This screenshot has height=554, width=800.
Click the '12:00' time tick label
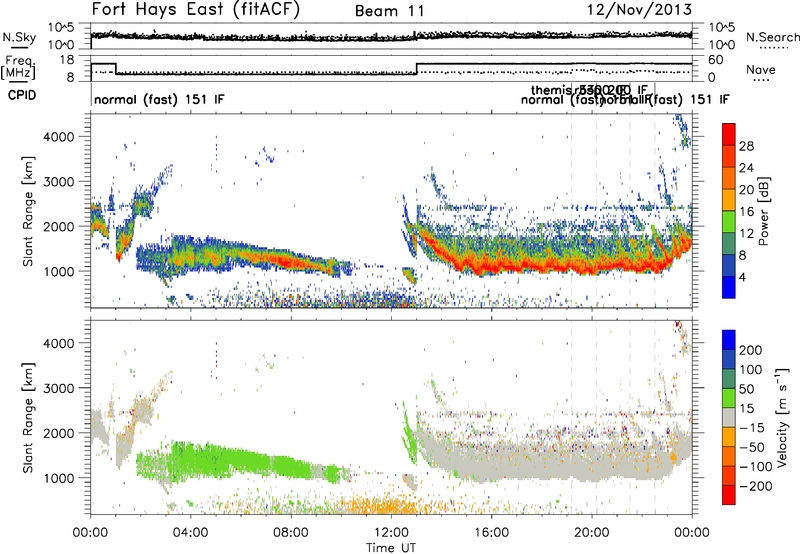tap(391, 533)
